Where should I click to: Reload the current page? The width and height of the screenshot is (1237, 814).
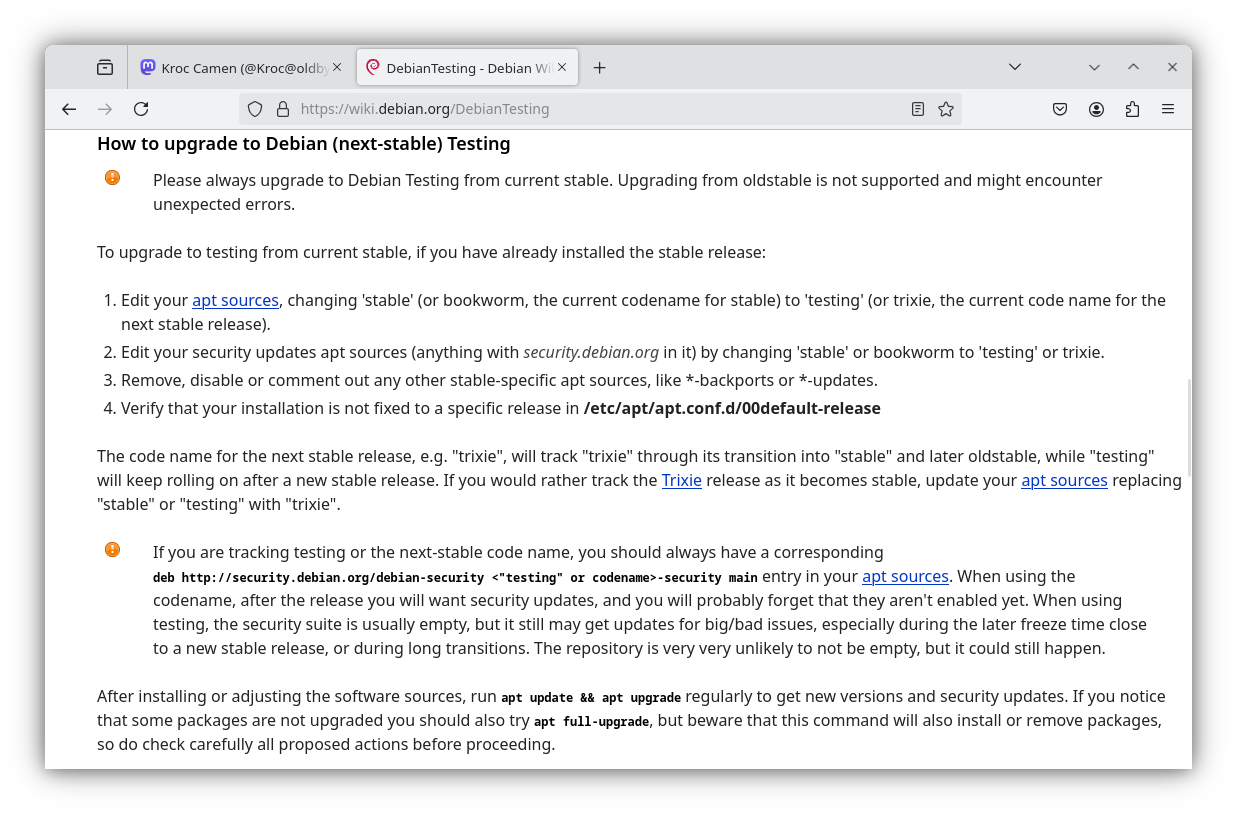point(141,109)
